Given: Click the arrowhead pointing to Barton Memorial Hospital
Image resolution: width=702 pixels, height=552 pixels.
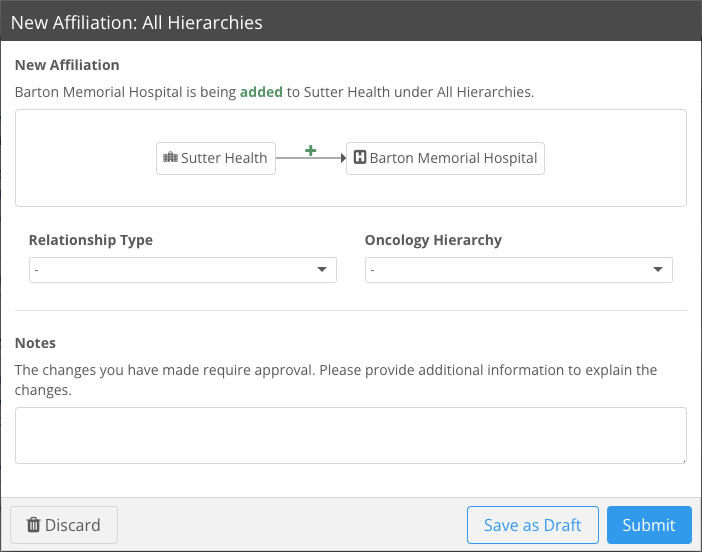Looking at the screenshot, I should pyautogui.click(x=341, y=158).
